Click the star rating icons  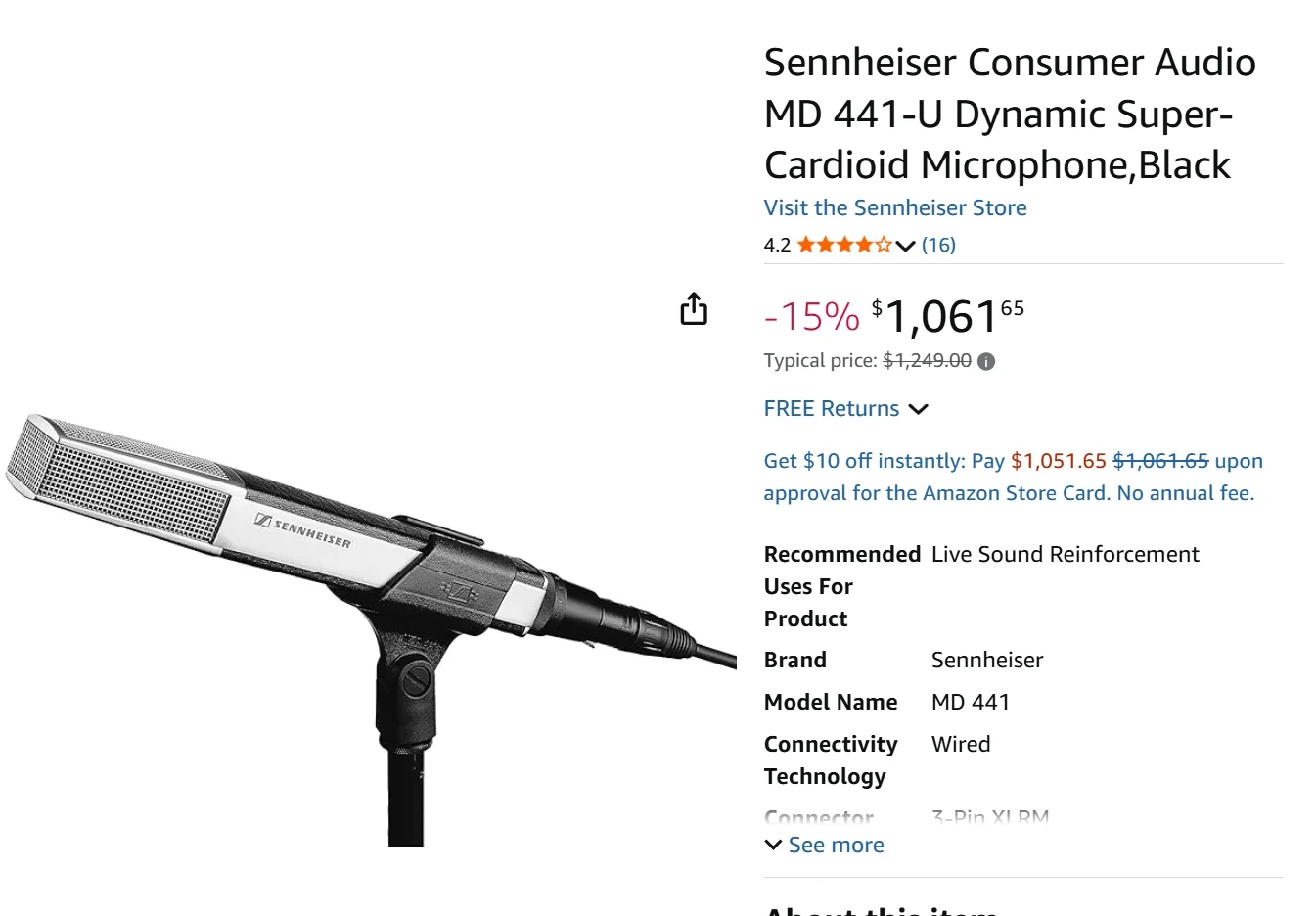pyautogui.click(x=843, y=245)
